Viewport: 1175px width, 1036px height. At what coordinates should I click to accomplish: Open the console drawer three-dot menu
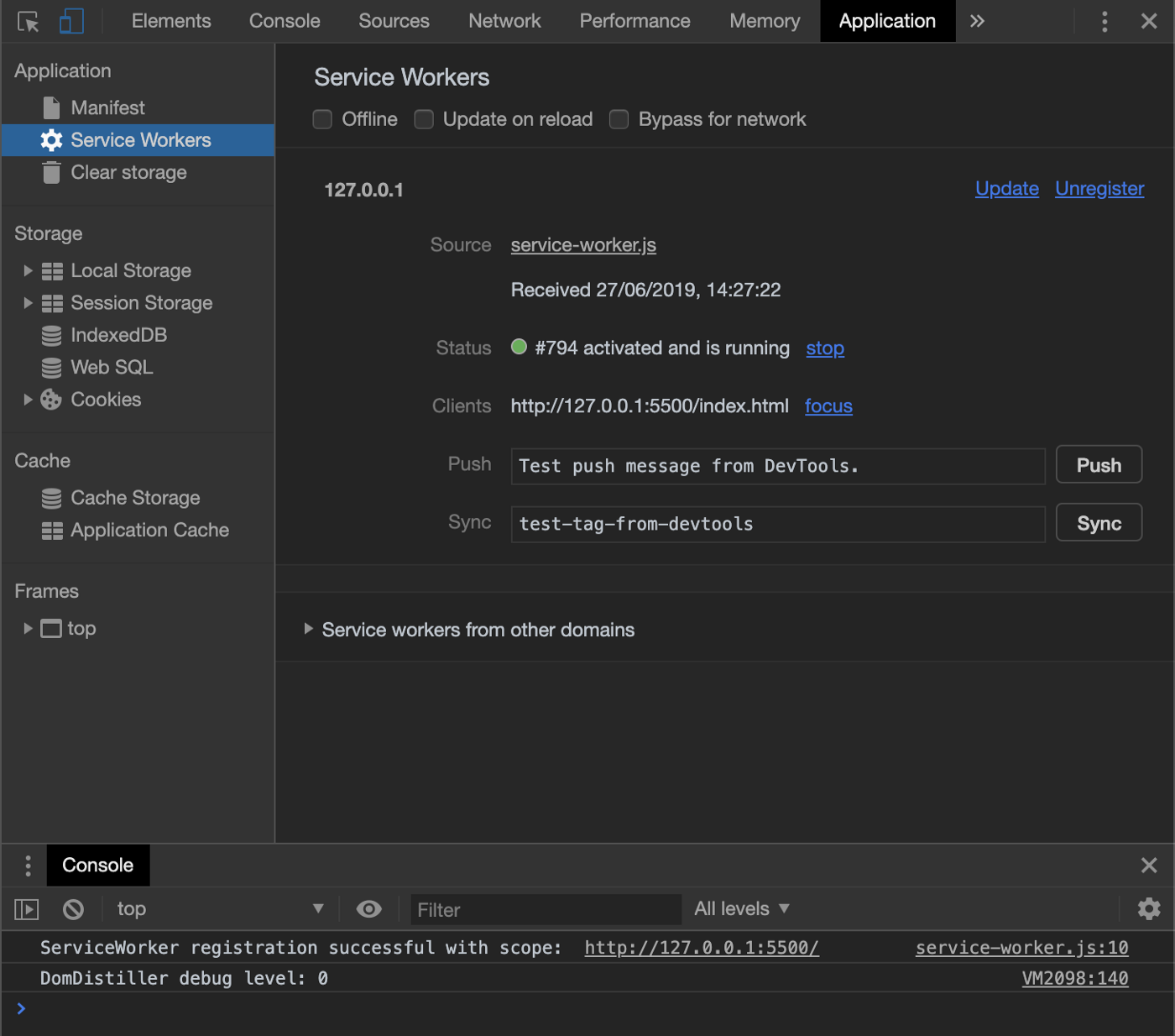pyautogui.click(x=28, y=866)
